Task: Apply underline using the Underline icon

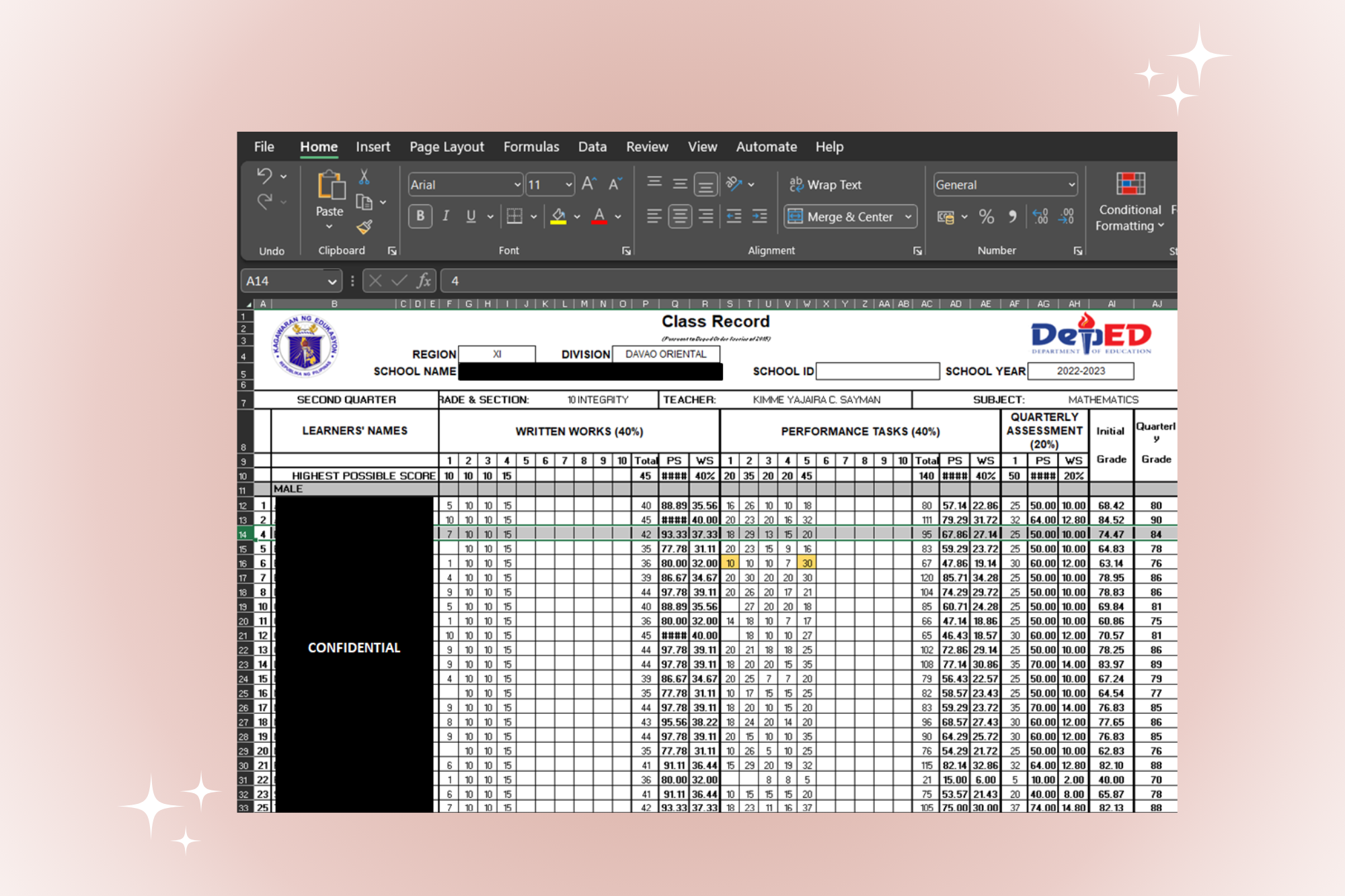Action: [x=471, y=216]
